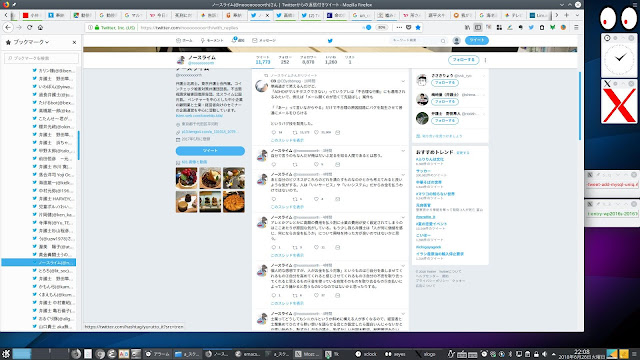Focus the Twitter keyword search box
640x360 pixels.
coord(418,40)
